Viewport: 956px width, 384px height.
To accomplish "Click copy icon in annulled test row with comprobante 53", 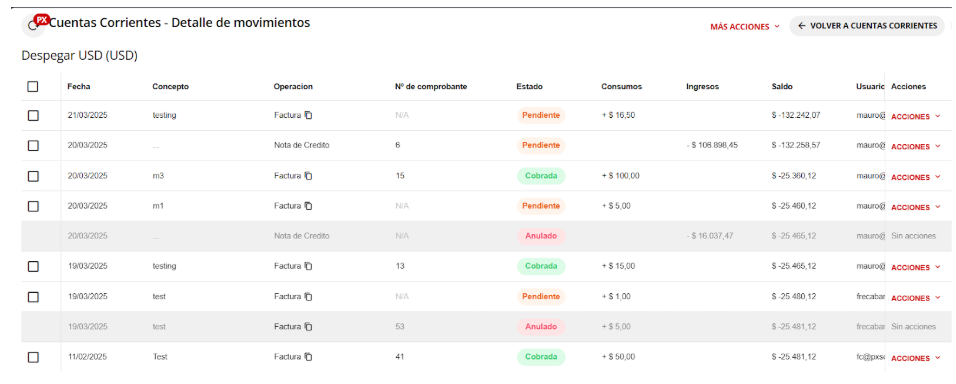I will pos(309,327).
